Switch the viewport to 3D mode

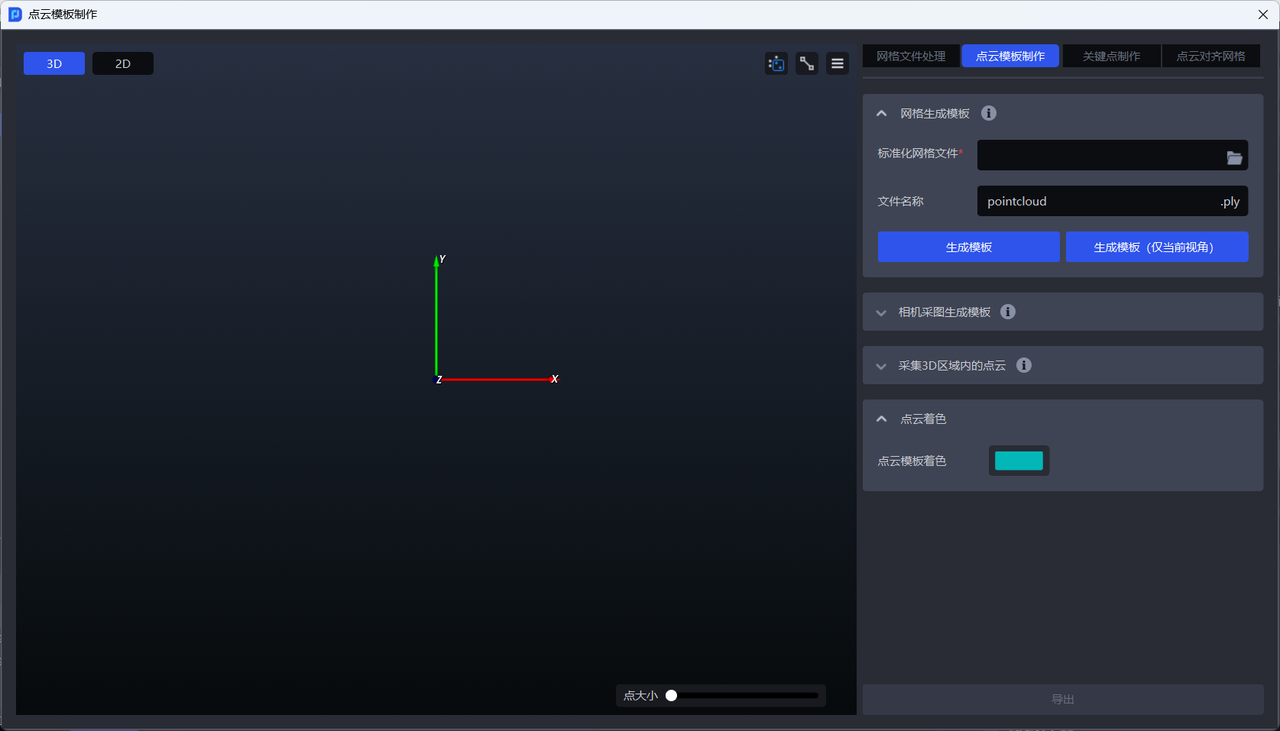point(54,64)
